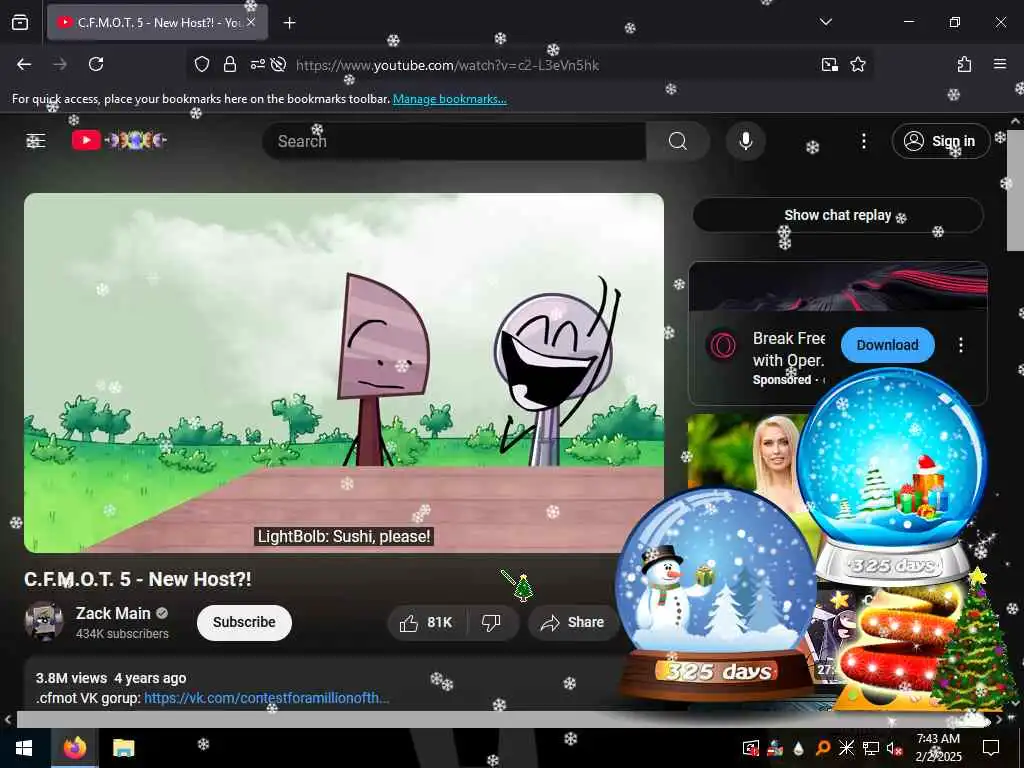Download the Opera sponsored ad
1024x768 pixels.
click(x=888, y=345)
